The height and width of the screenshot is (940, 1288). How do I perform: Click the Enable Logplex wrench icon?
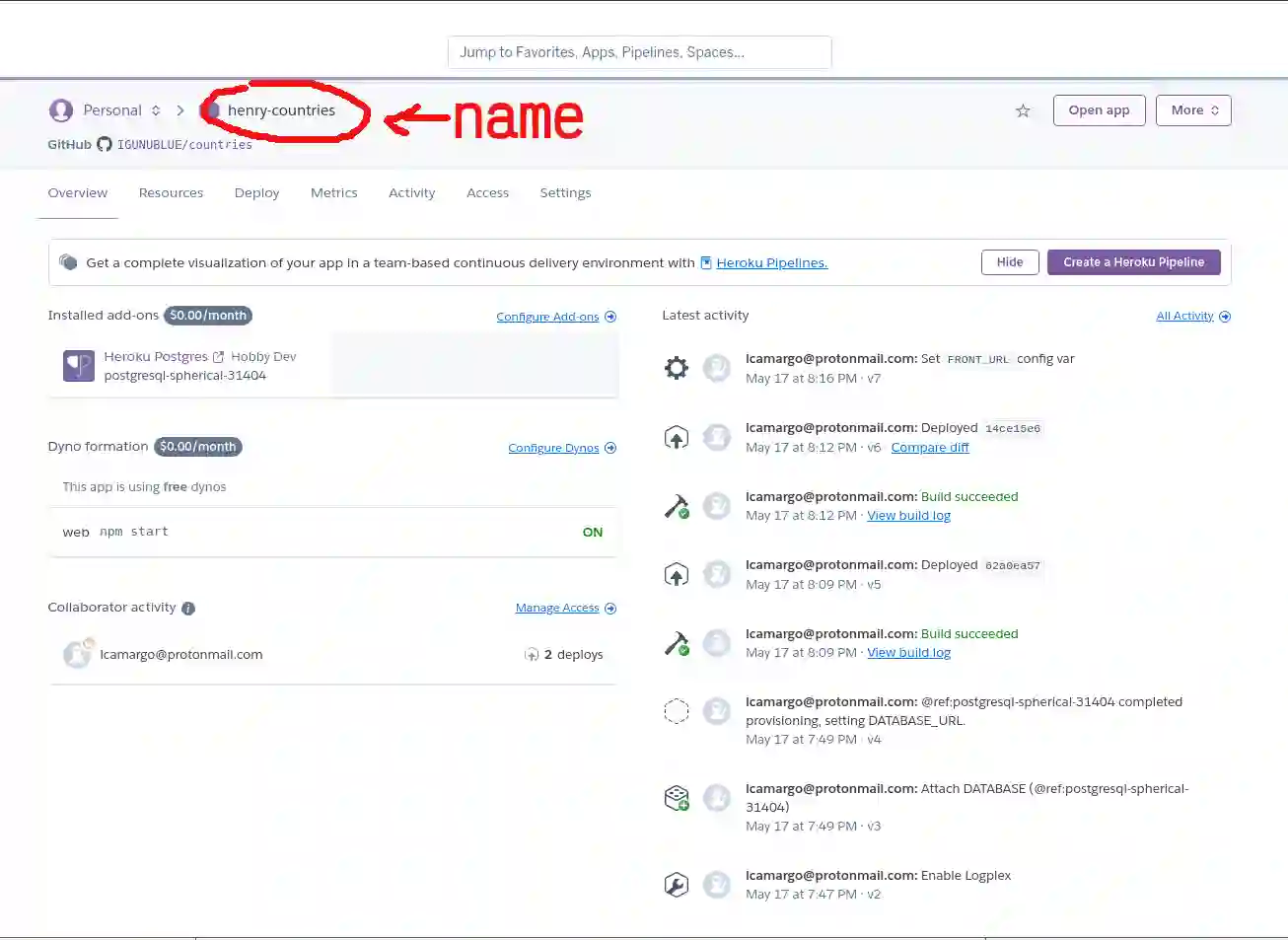pos(677,885)
